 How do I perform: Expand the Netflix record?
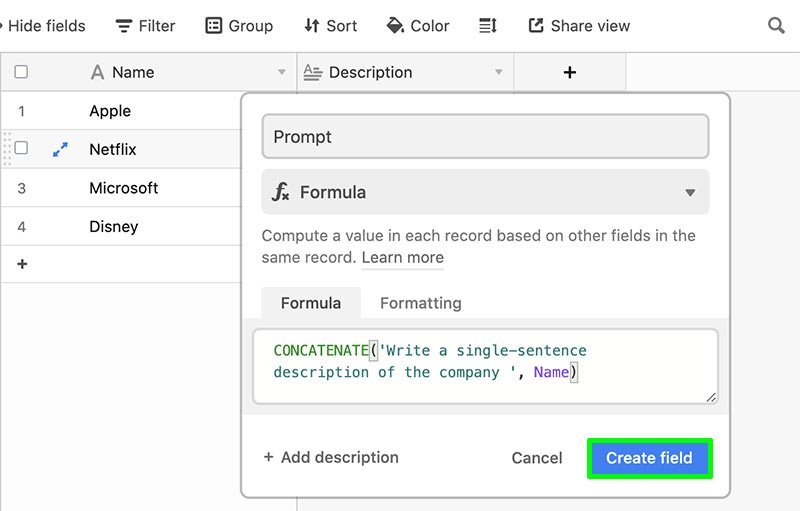tap(60, 149)
